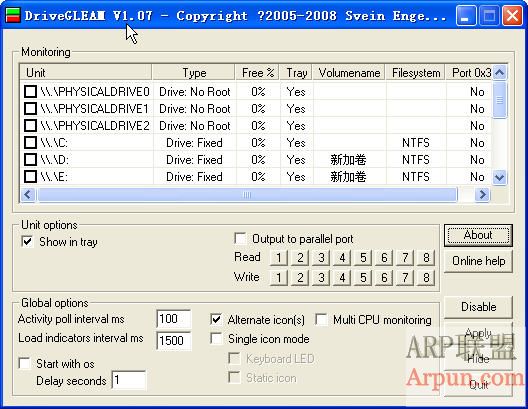Screen dimensions: 528x409
Task: Select Read pin 5 button
Action: [363, 258]
